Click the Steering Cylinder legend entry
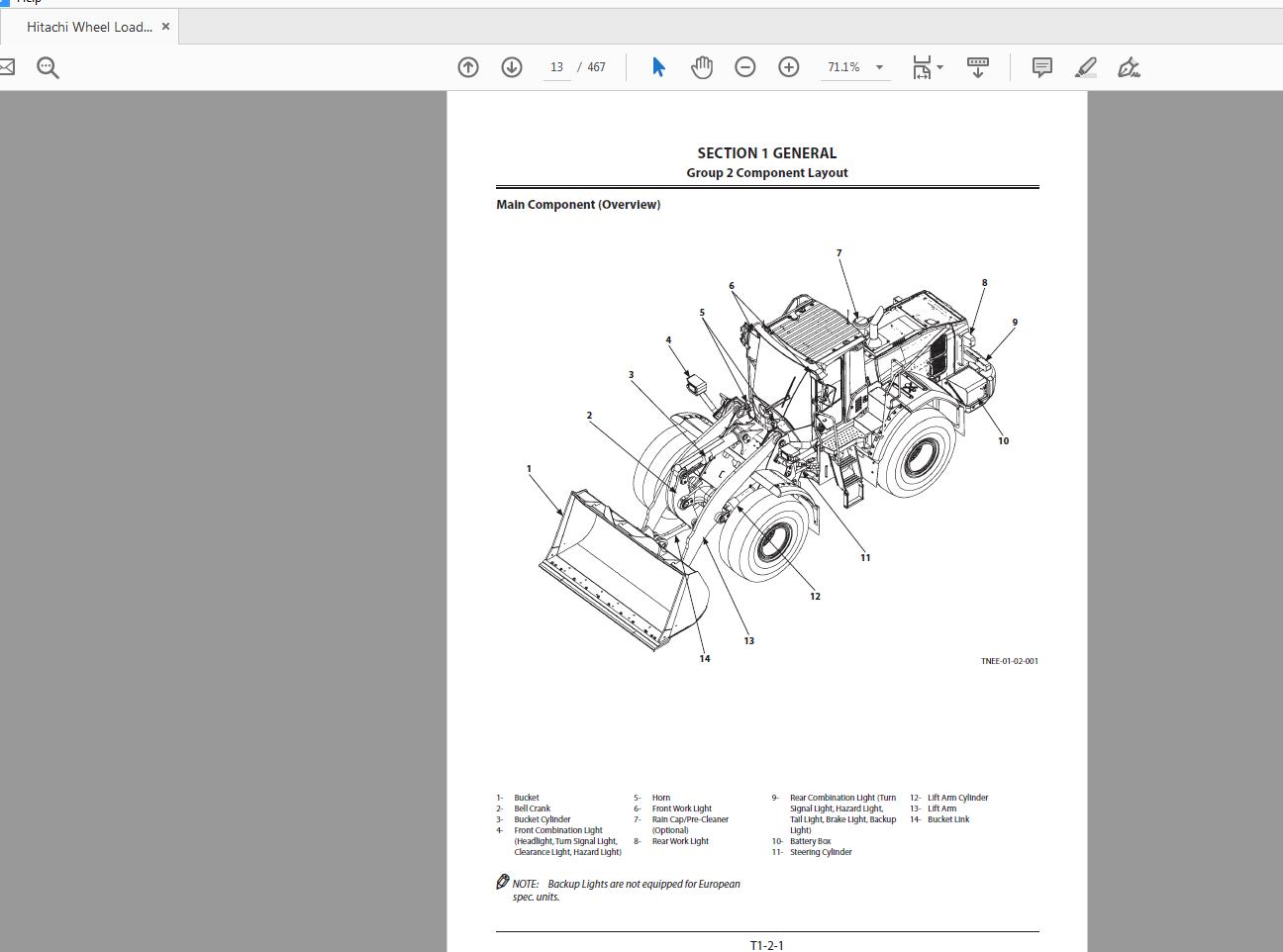Screen dimensions: 1283x952 tap(812, 852)
